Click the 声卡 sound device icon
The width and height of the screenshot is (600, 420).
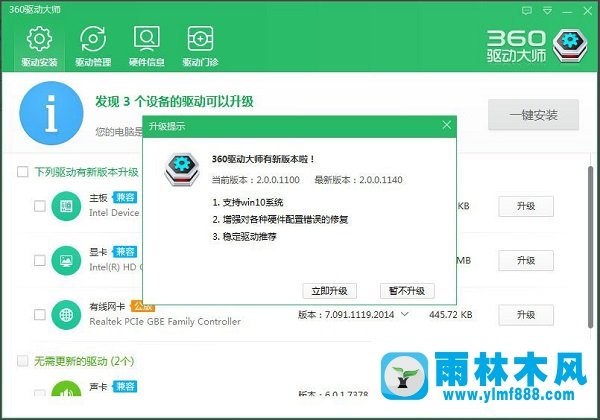66,389
